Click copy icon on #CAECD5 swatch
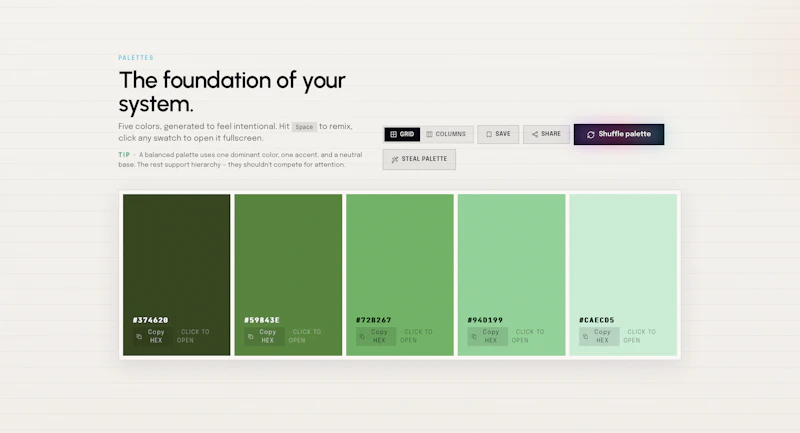 tap(585, 337)
